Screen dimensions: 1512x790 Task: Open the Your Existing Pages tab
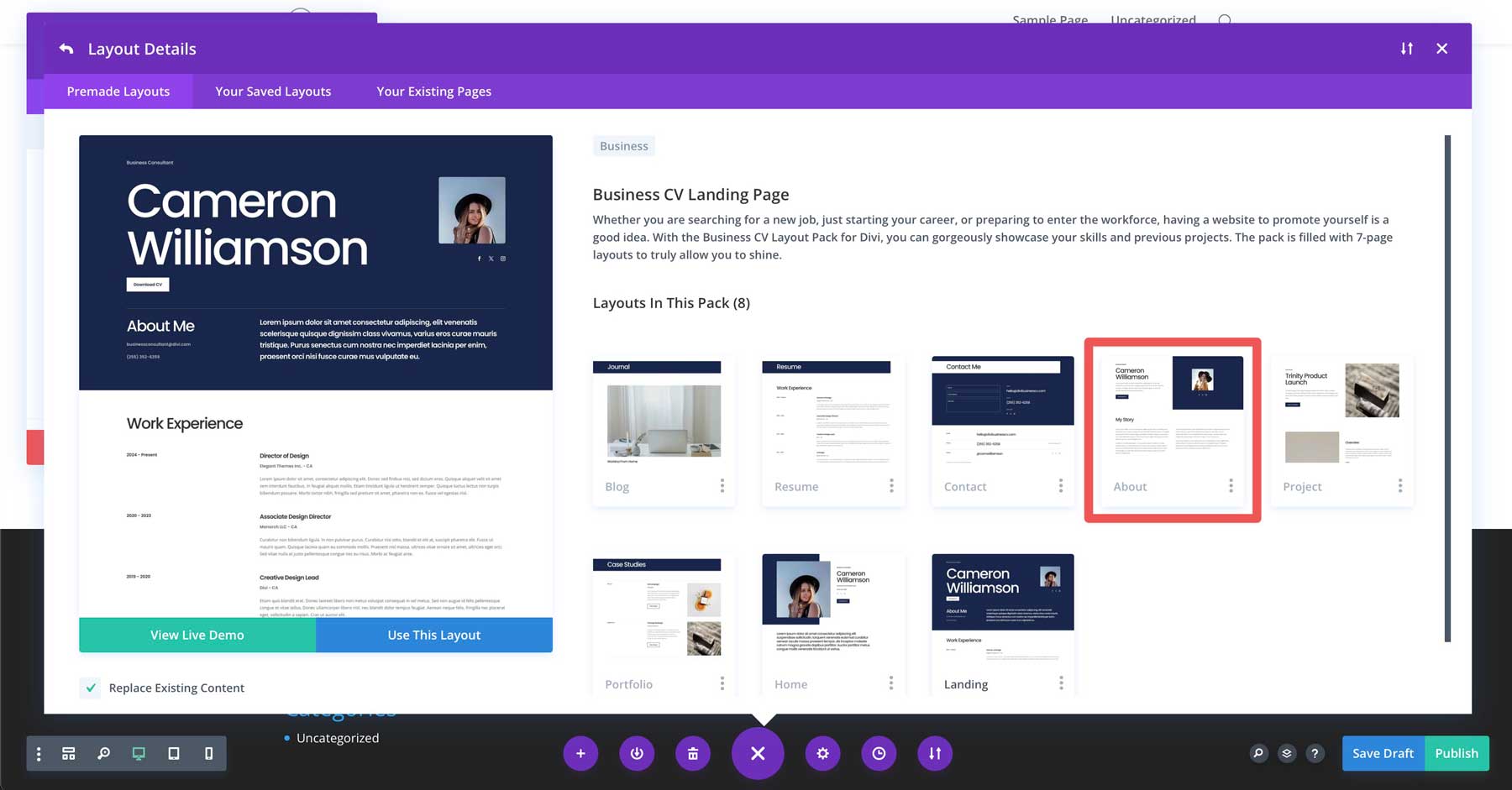[x=433, y=91]
